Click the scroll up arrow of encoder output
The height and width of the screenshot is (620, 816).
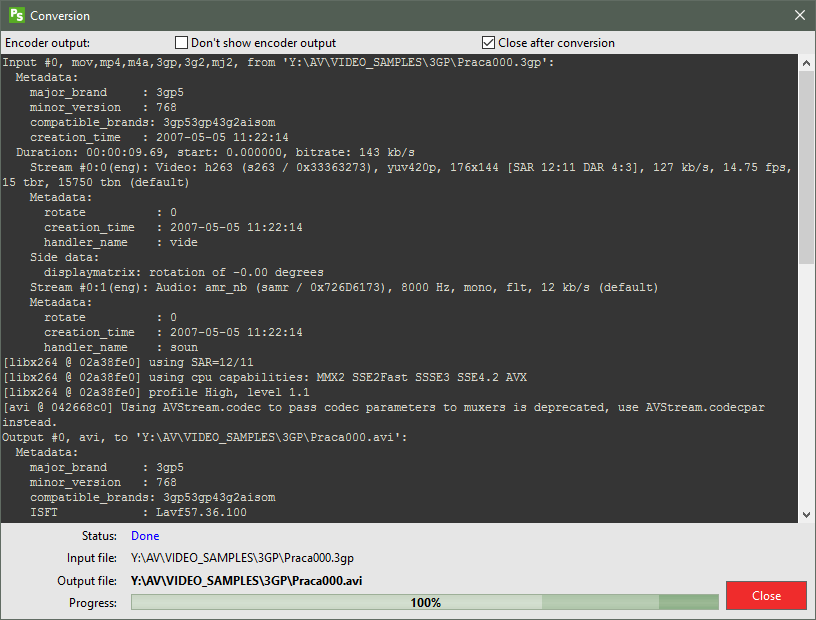(x=806, y=63)
